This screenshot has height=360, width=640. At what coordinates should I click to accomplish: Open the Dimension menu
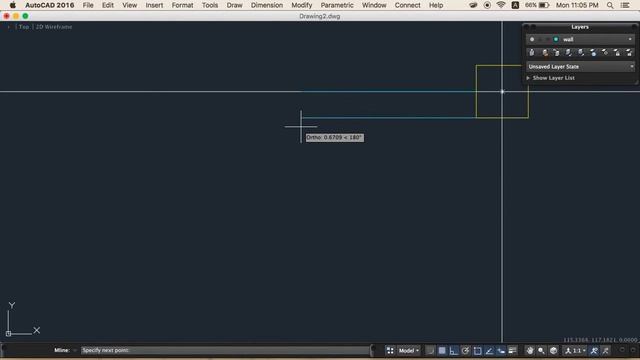click(267, 5)
